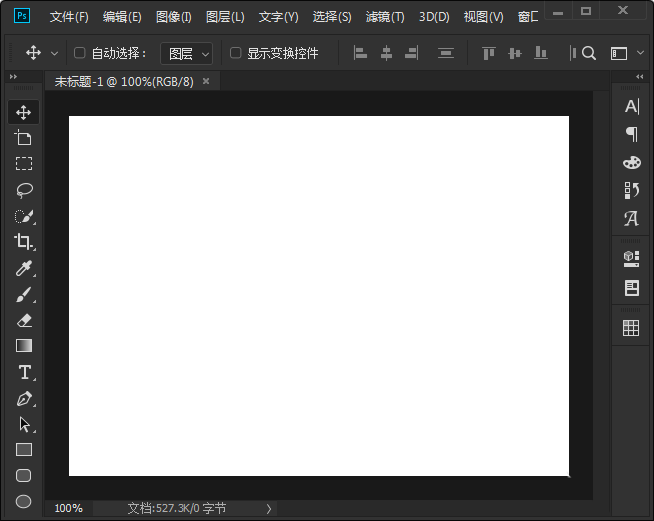Open the Paragraph panel icon
The image size is (654, 521).
click(x=632, y=134)
